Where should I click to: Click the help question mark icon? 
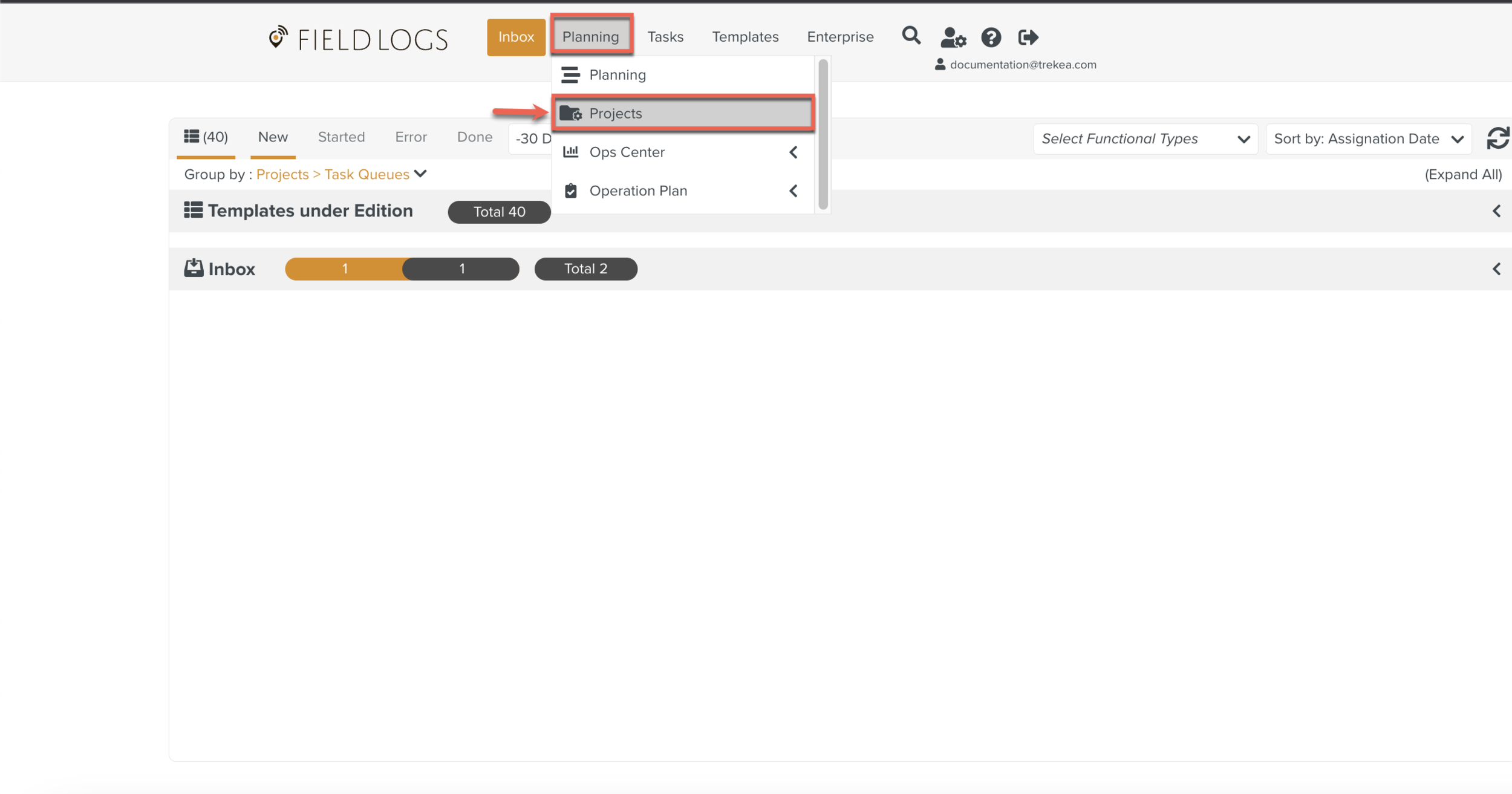click(x=991, y=37)
